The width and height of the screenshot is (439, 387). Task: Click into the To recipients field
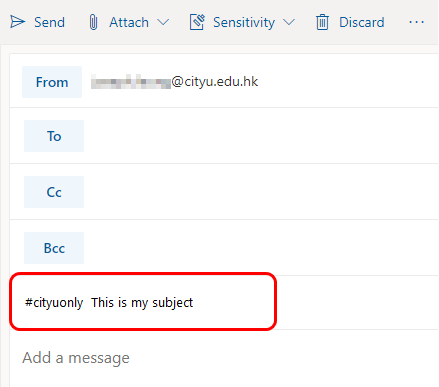pos(261,136)
